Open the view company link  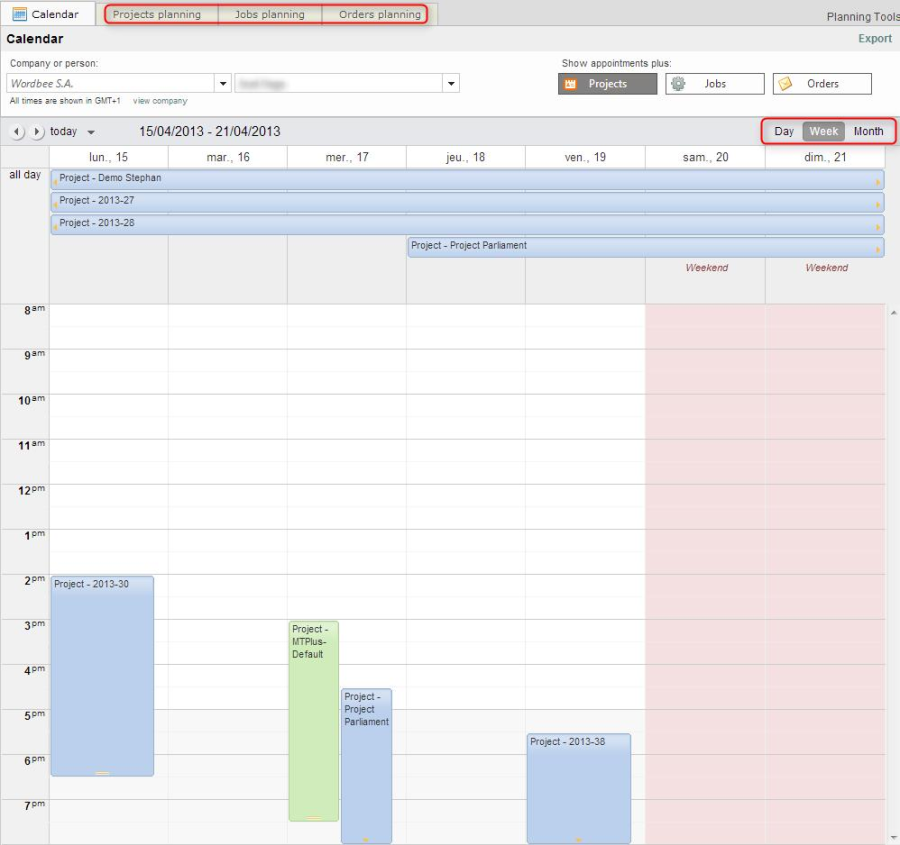coord(160,101)
